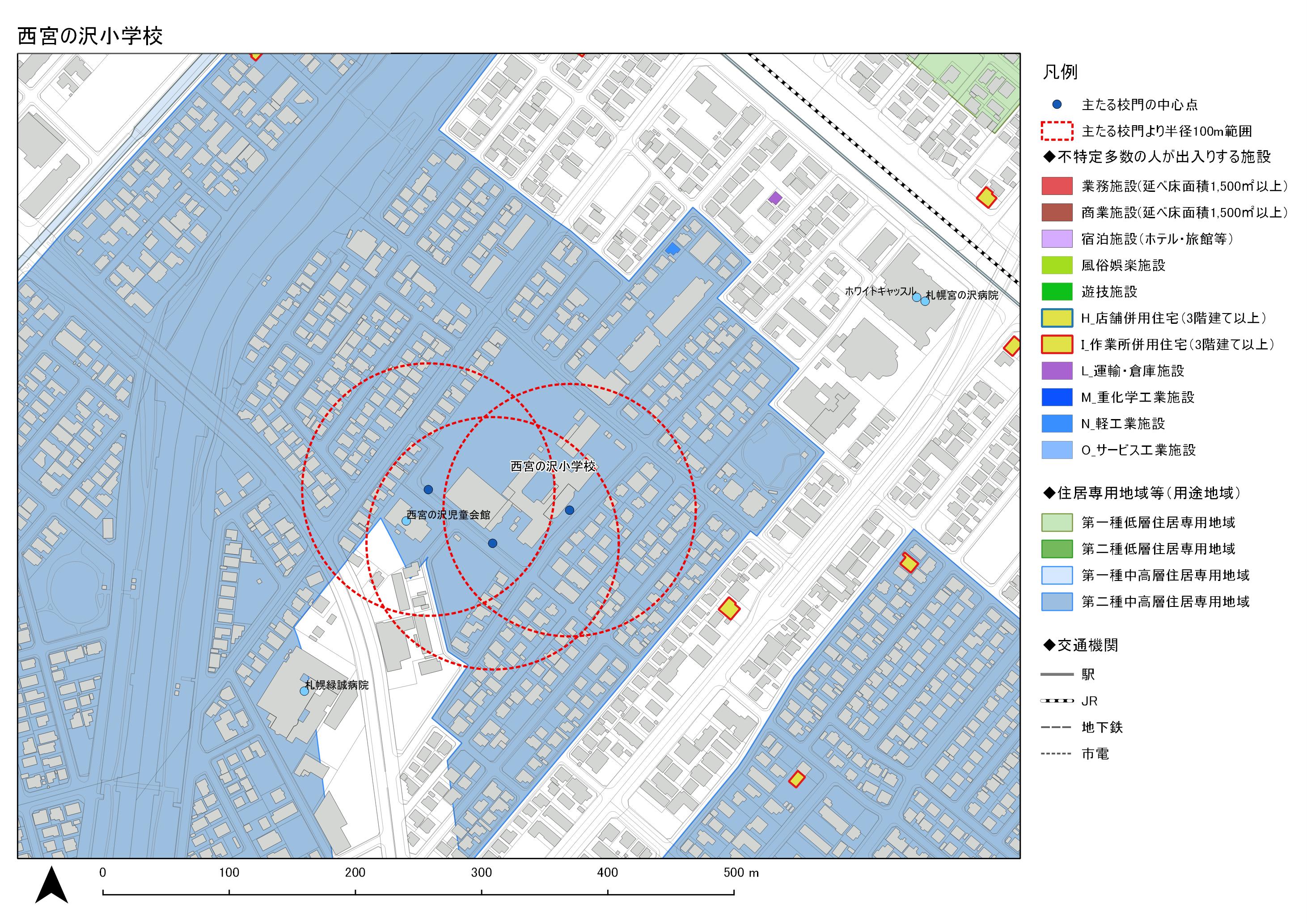
Task: Click the 0 label on the scale bar
Action: click(102, 873)
